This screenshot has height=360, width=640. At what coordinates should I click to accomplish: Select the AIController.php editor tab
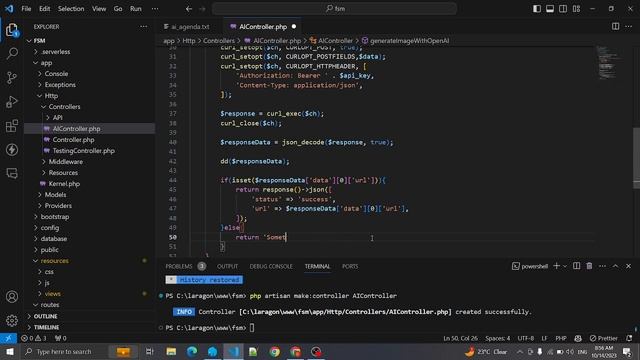pos(263,27)
